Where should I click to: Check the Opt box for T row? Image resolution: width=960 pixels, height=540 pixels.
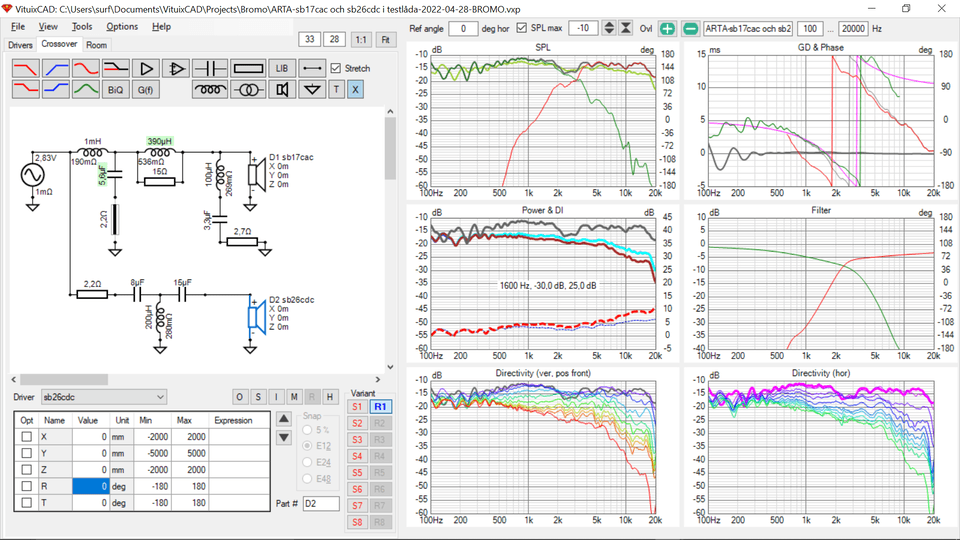tap(26, 503)
